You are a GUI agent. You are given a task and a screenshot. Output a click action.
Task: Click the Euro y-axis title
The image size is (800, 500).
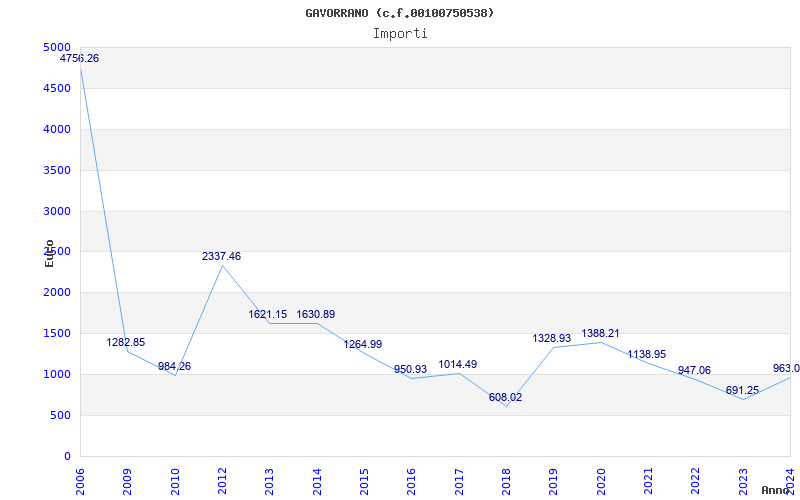pos(49,253)
